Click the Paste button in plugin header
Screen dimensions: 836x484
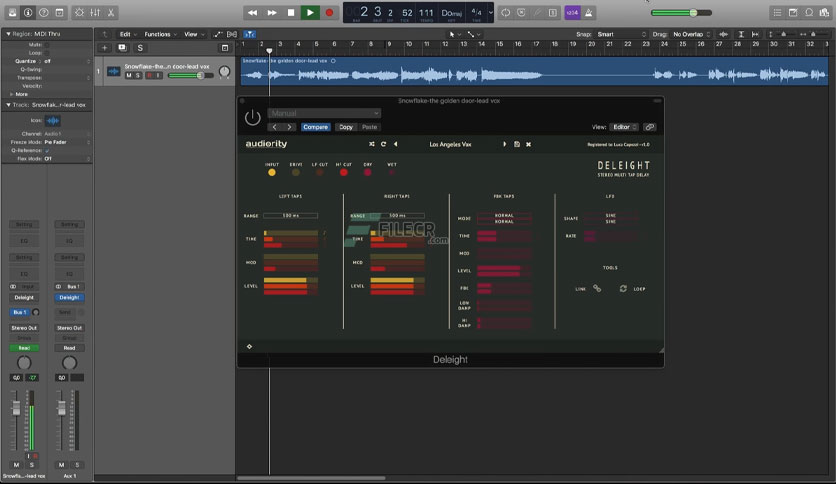(x=369, y=127)
